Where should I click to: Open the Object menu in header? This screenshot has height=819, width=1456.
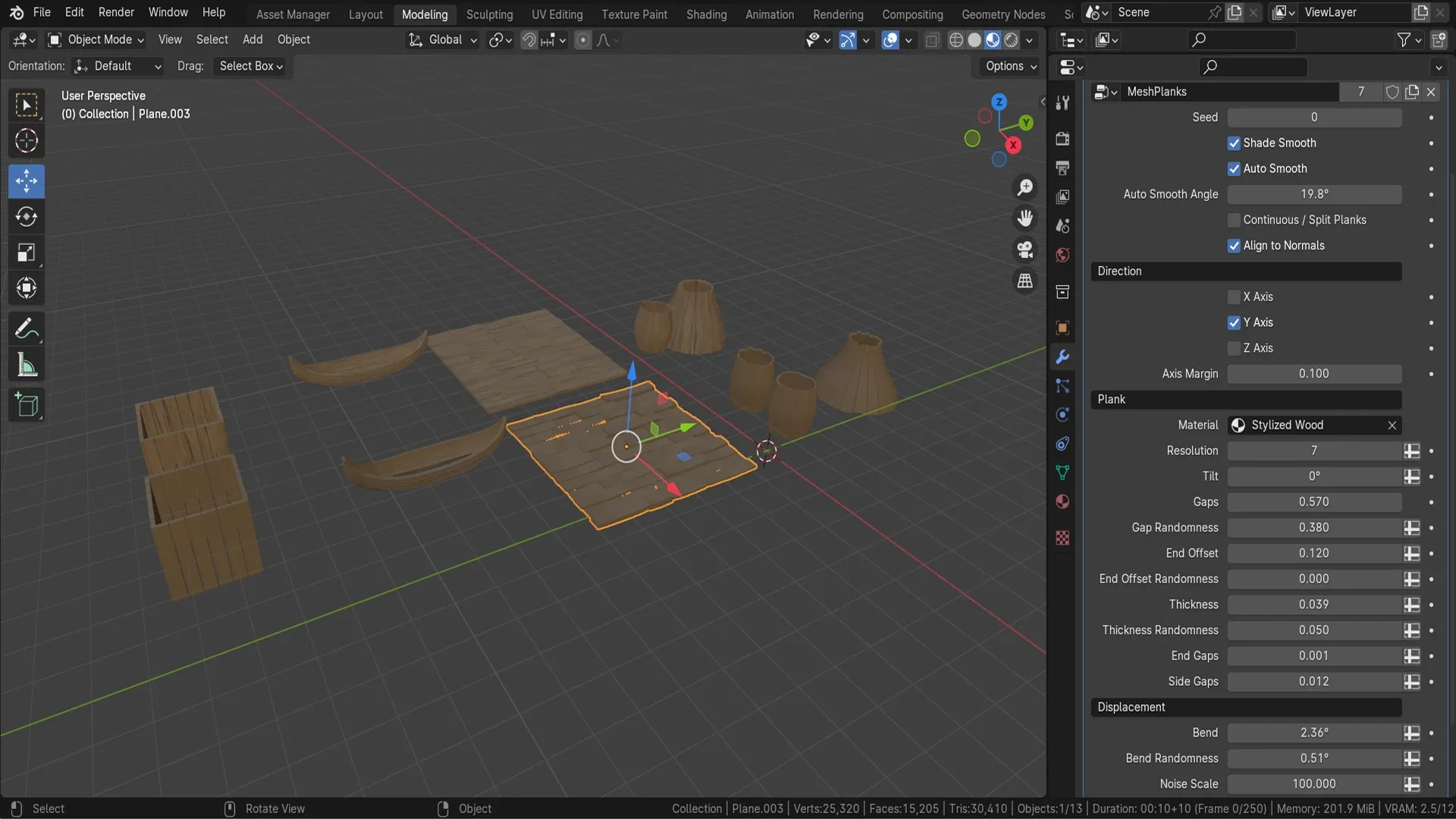(294, 40)
